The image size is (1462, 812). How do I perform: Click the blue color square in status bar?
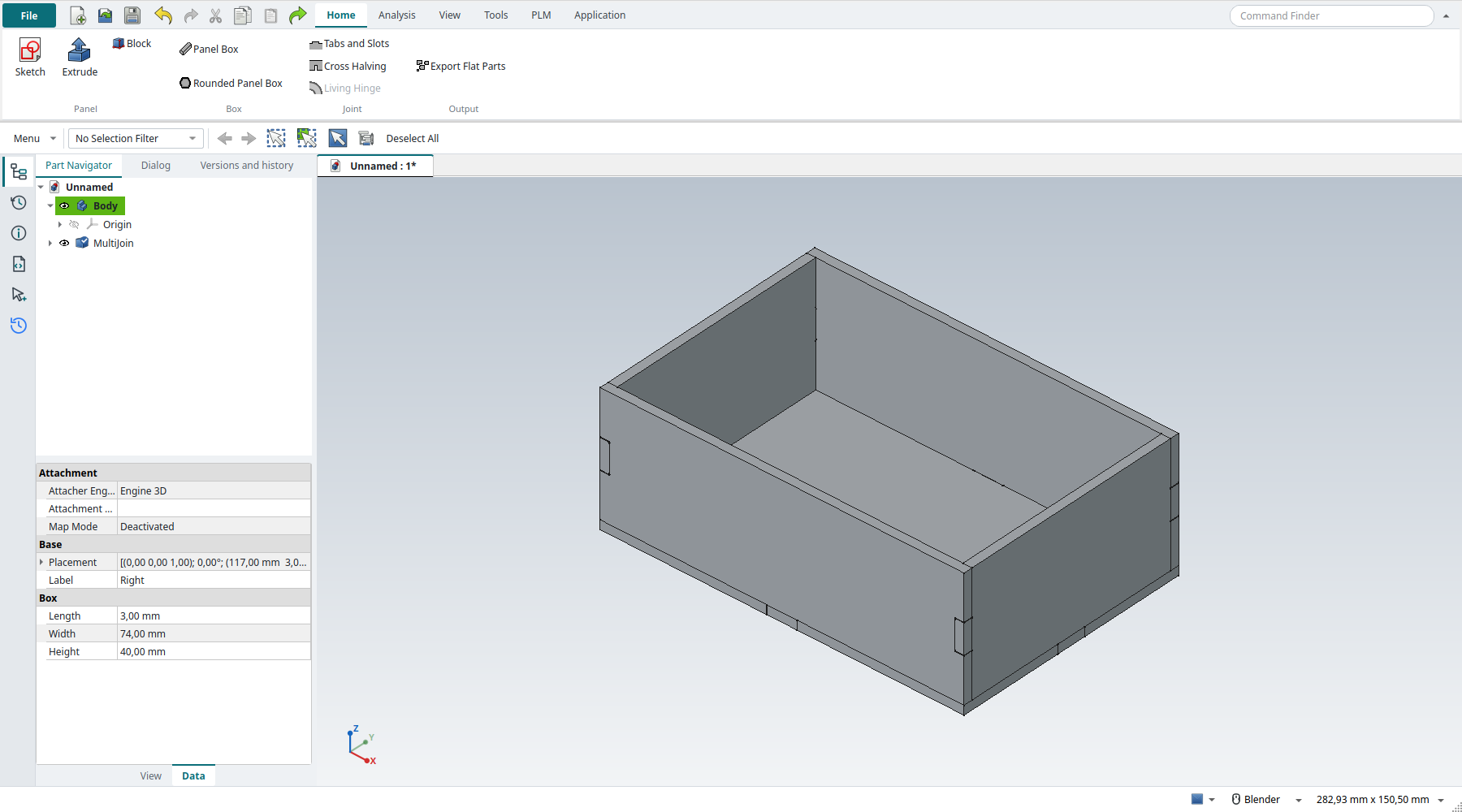[1197, 800]
